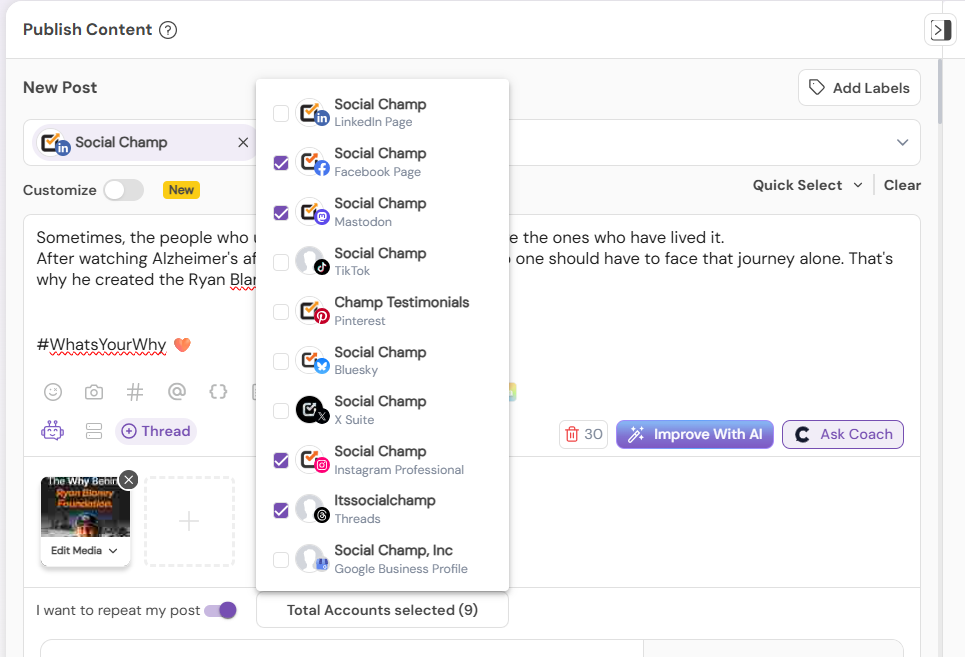Select the Google Business Profile label
This screenshot has width=965, height=657.
coord(401,568)
